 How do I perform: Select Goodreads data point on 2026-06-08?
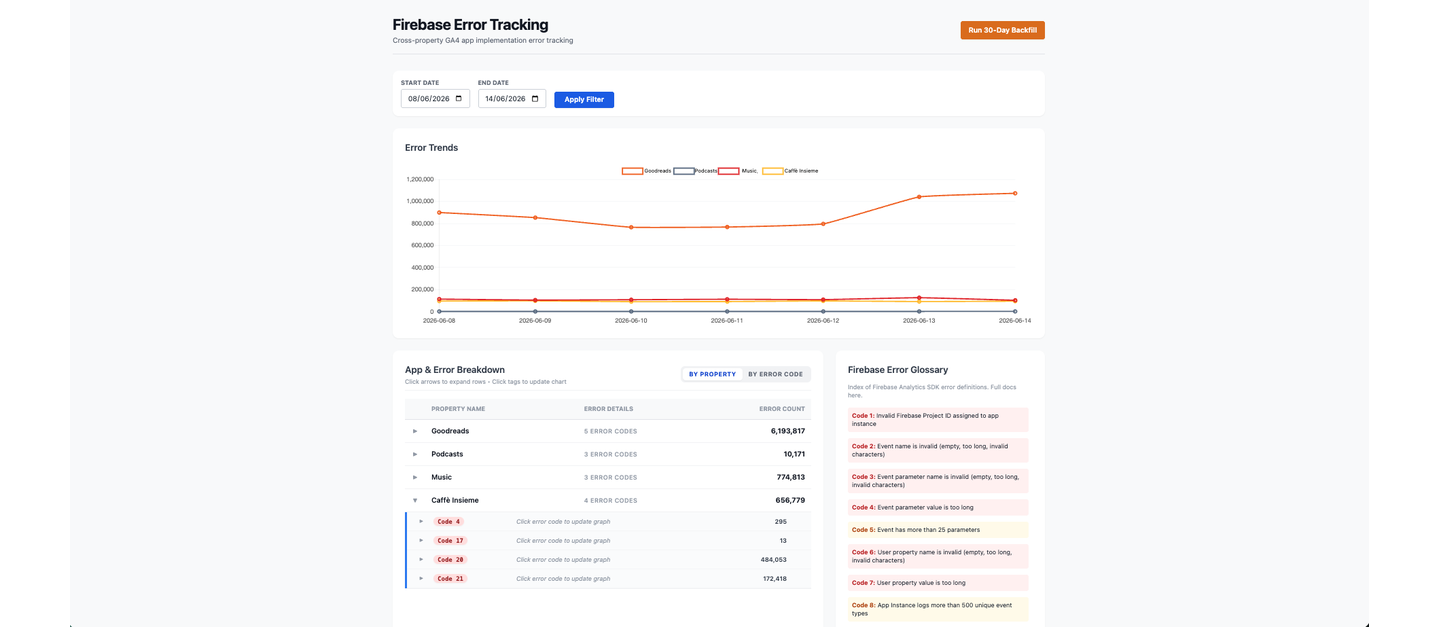coord(439,212)
